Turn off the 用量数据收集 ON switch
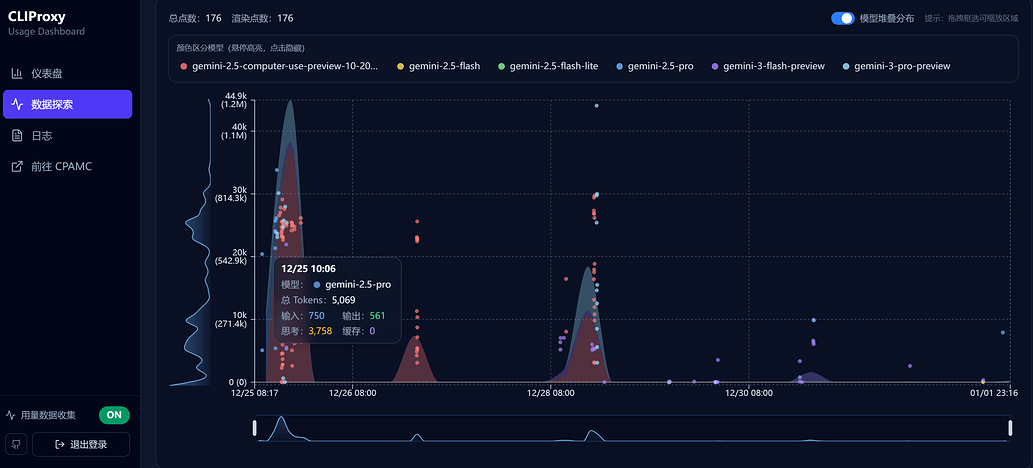Viewport: 1033px width, 468px height. click(x=114, y=415)
